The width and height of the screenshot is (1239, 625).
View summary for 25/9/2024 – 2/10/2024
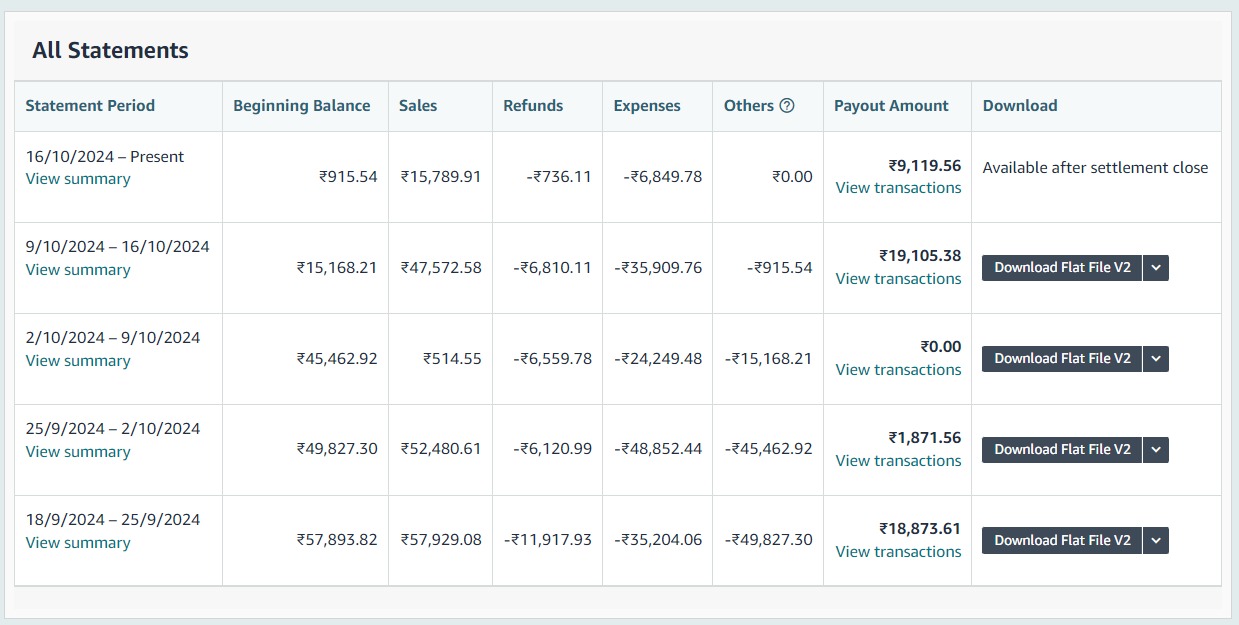pos(78,452)
